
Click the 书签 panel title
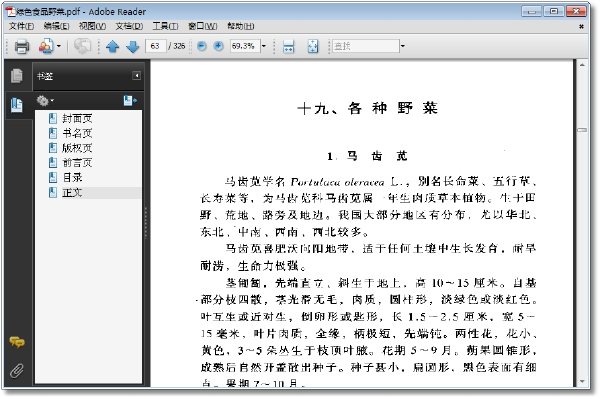coord(45,76)
